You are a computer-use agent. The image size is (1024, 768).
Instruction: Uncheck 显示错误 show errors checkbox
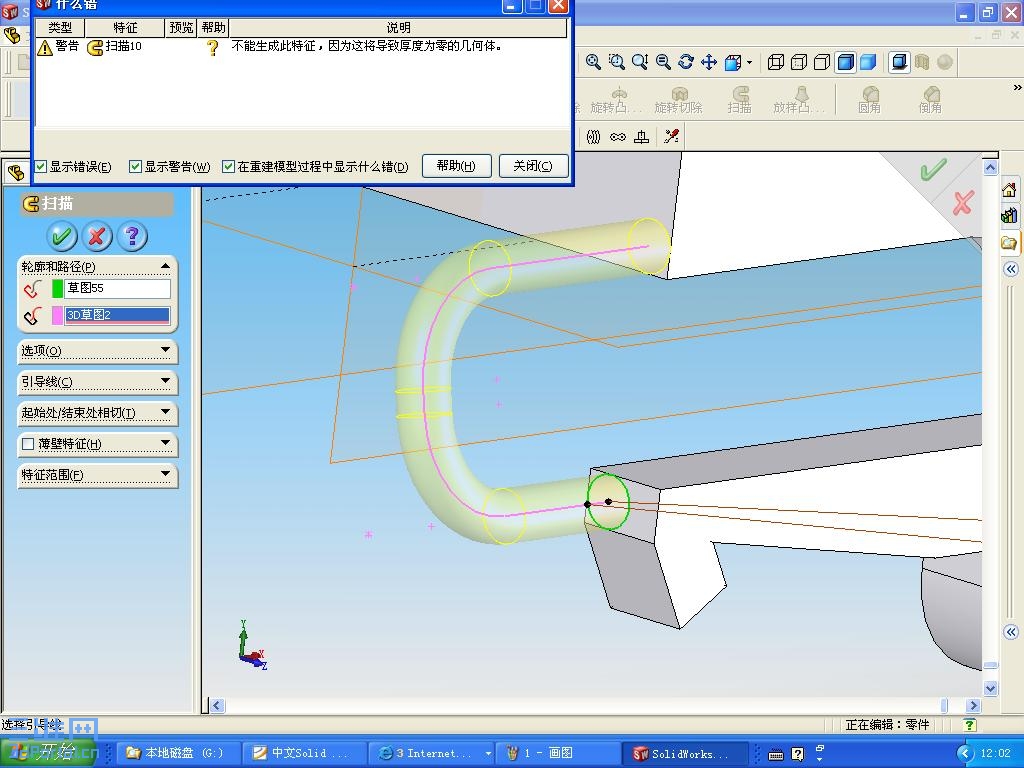40,167
